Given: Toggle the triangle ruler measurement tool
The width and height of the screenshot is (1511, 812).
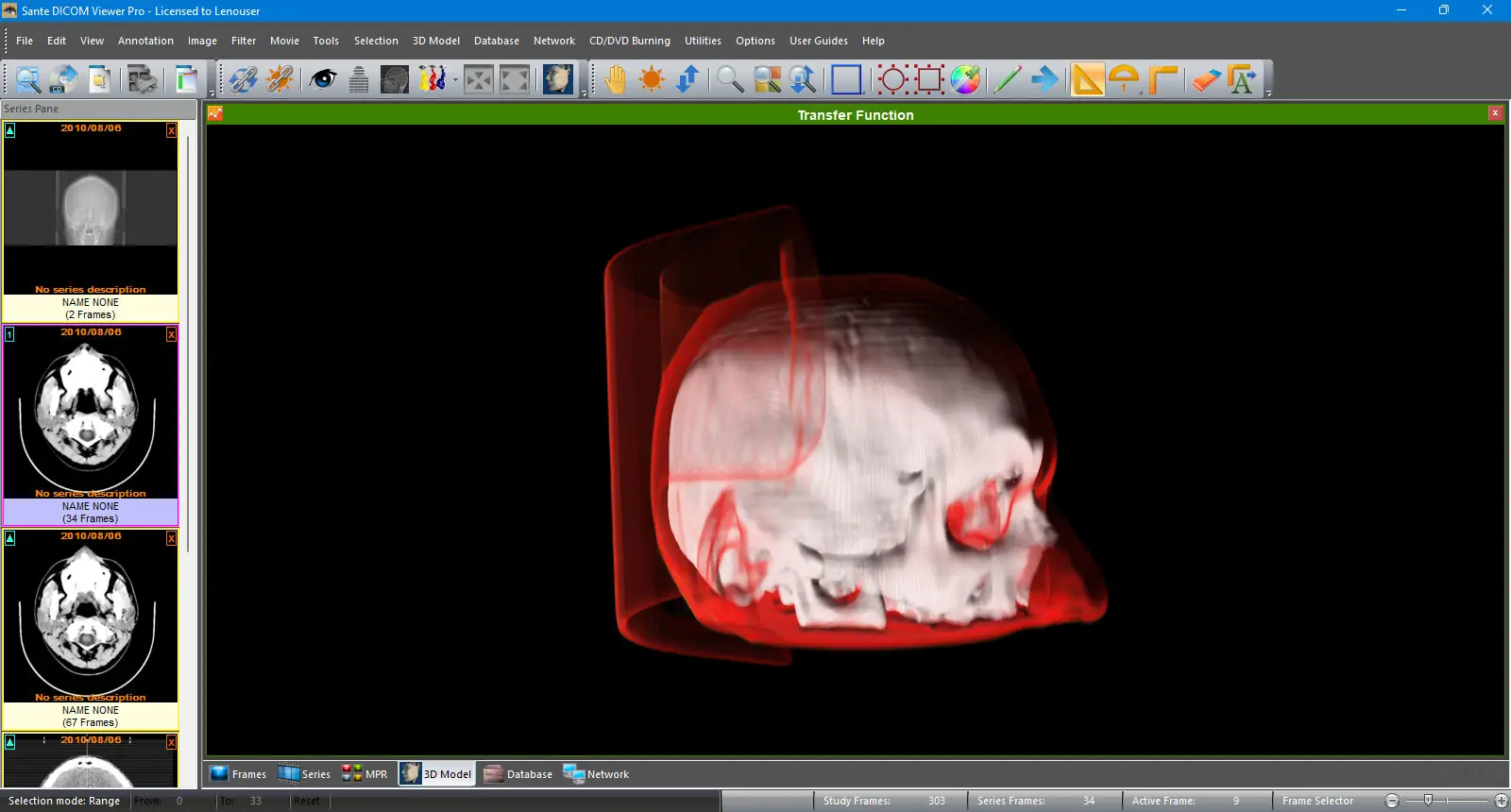Looking at the screenshot, I should pos(1087,79).
